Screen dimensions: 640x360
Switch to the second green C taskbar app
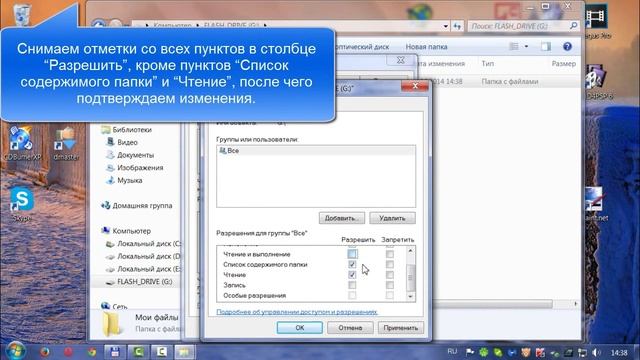coord(162,351)
